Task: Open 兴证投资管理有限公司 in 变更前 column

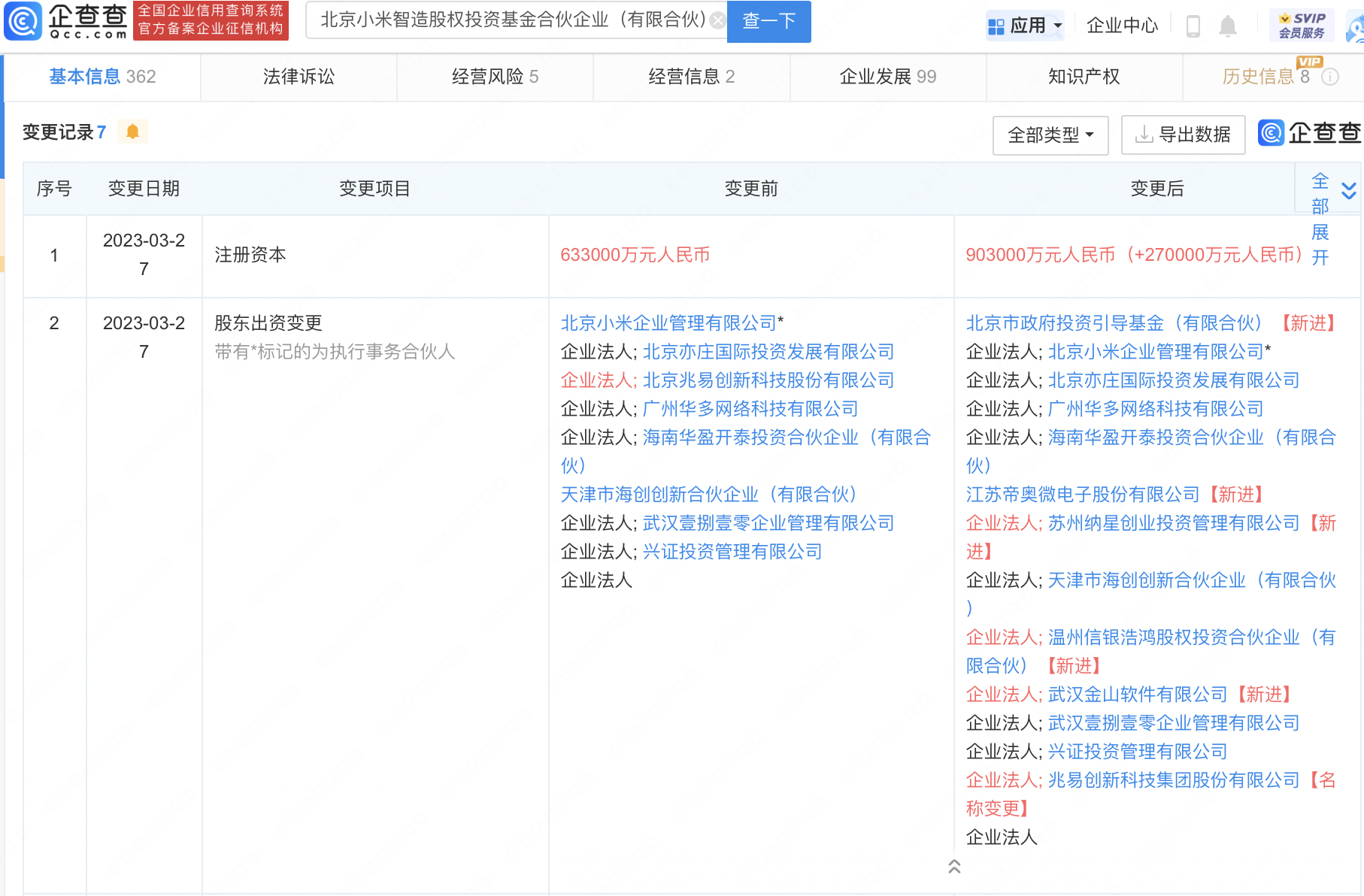Action: [x=732, y=552]
